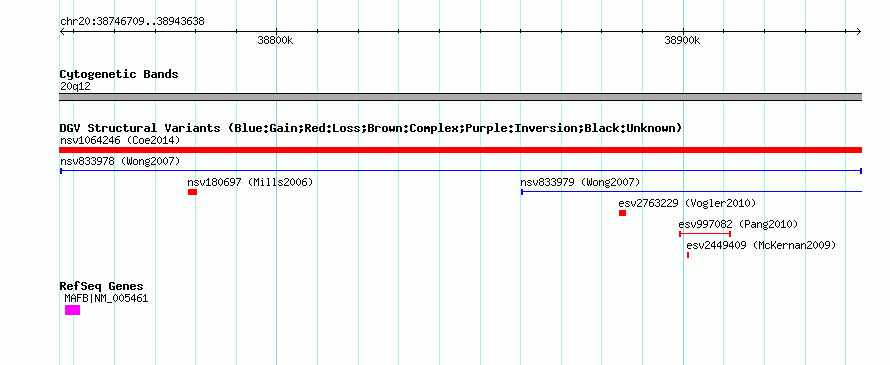Click the RefSeq Genes track title

pyautogui.click(x=102, y=287)
